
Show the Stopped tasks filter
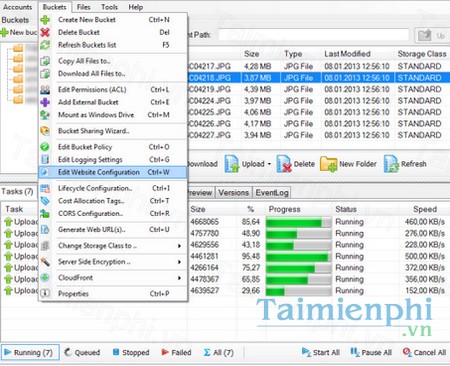[x=131, y=352]
